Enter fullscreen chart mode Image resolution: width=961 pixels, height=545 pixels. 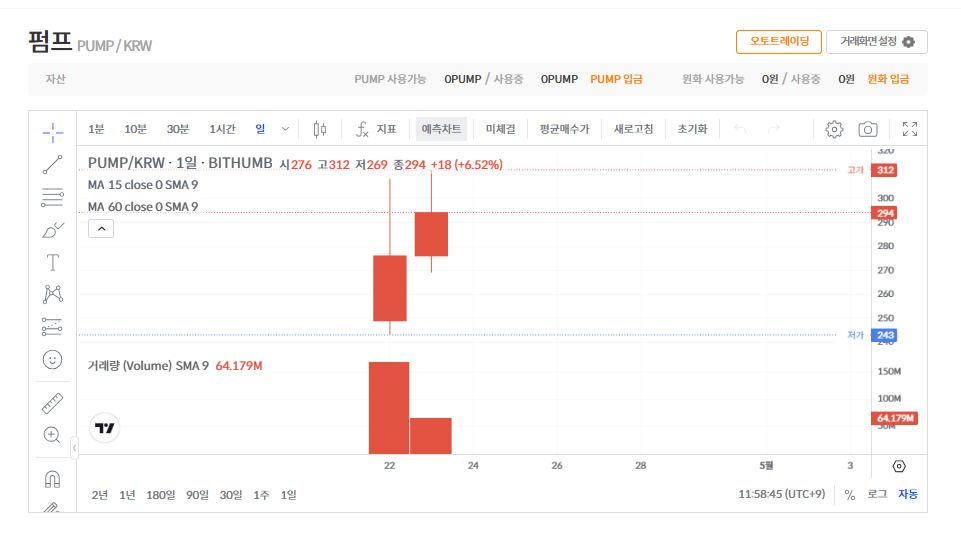(x=910, y=129)
